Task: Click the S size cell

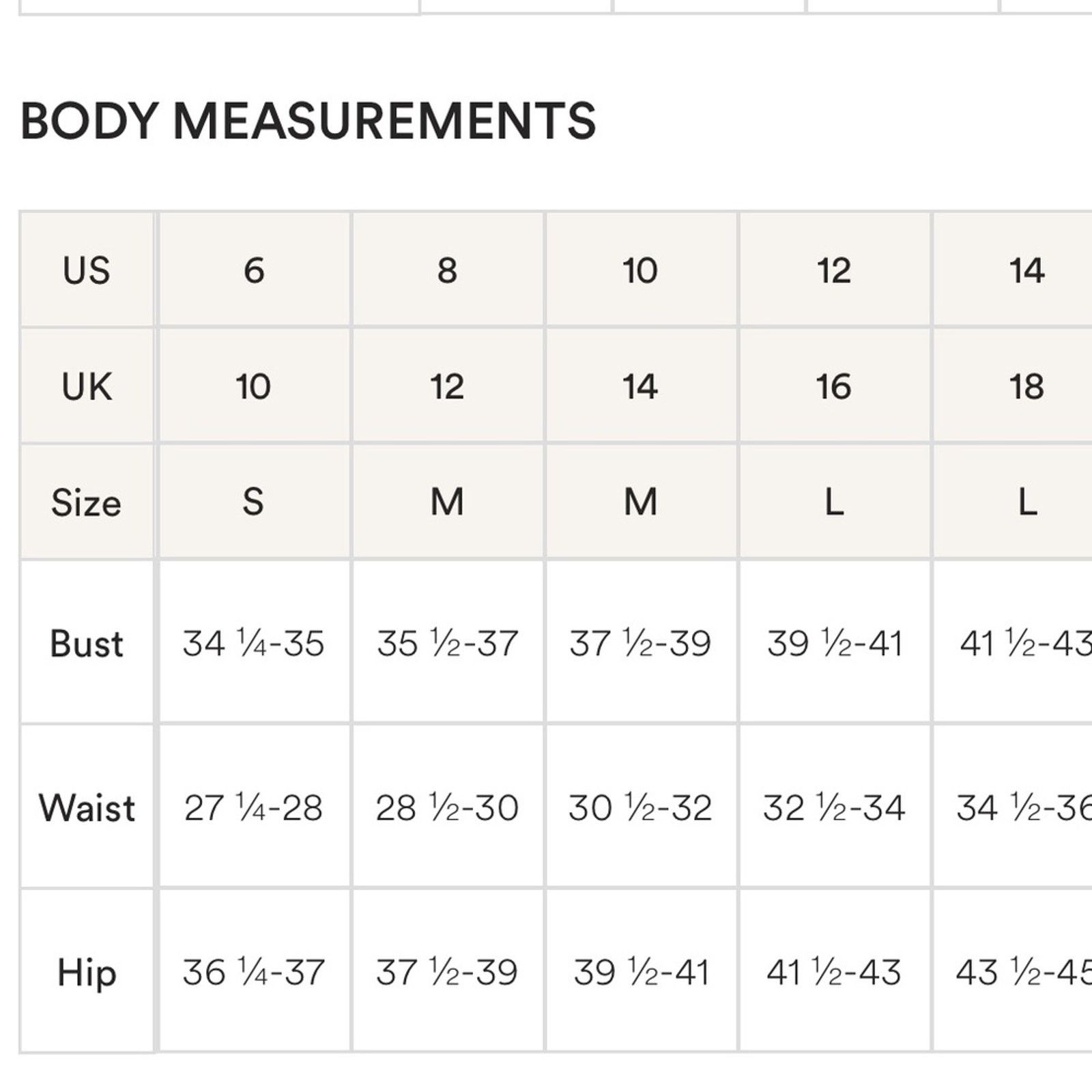Action: tap(255, 502)
